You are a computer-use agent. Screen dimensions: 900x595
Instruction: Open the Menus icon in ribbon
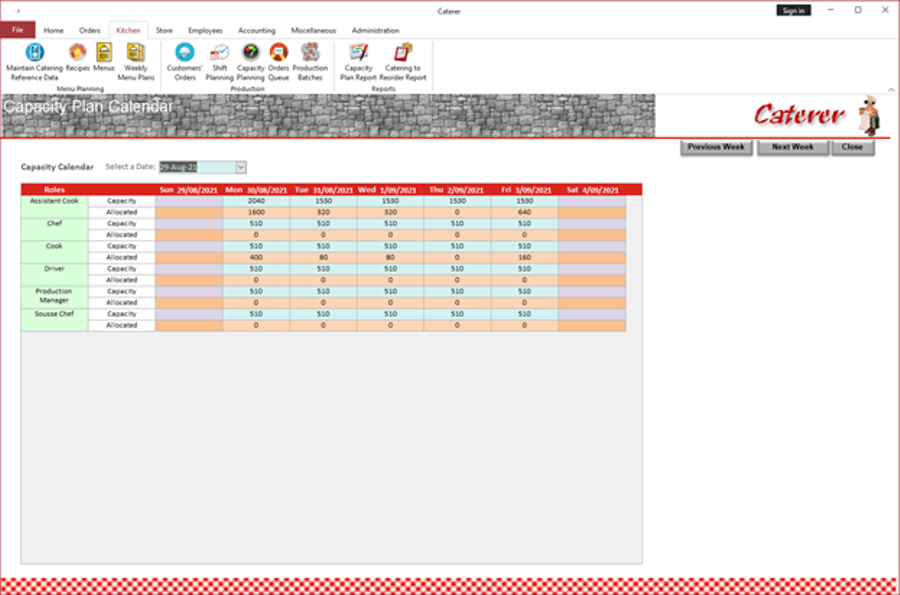pos(104,57)
